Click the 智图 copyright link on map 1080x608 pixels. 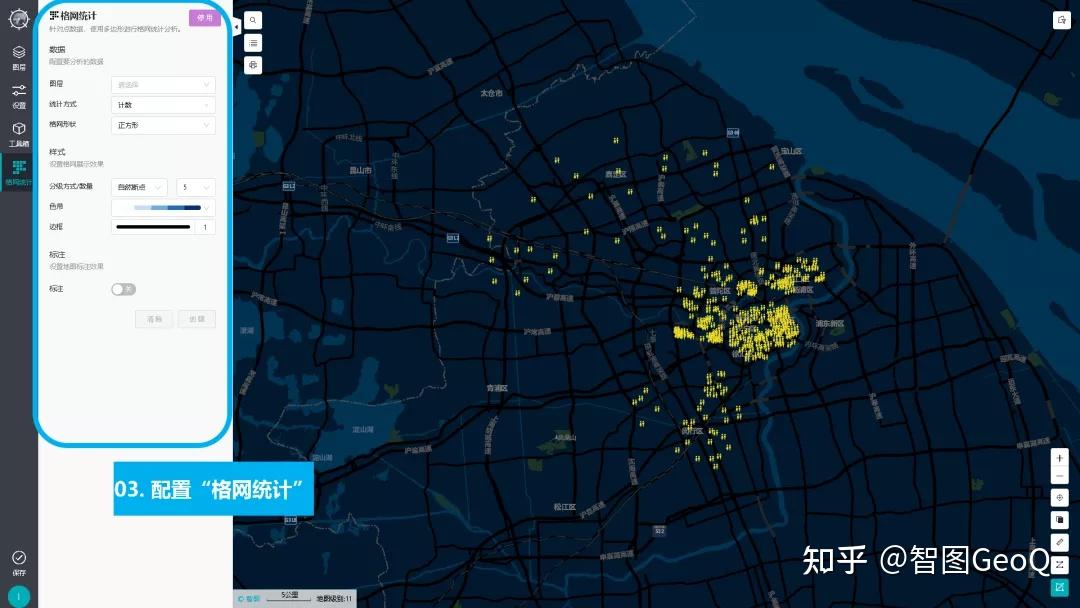click(x=249, y=598)
